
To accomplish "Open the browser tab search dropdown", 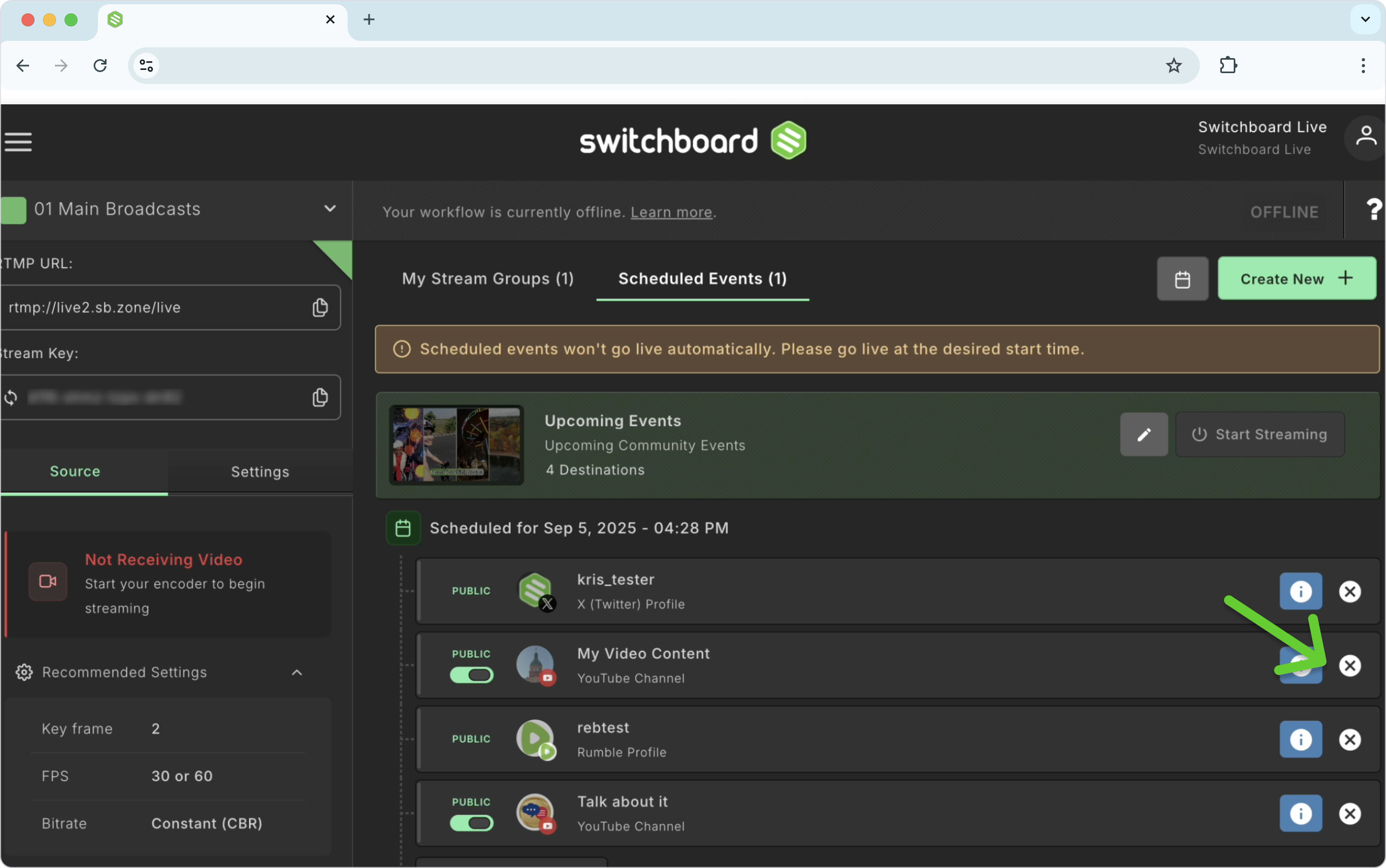I will pos(1366,19).
